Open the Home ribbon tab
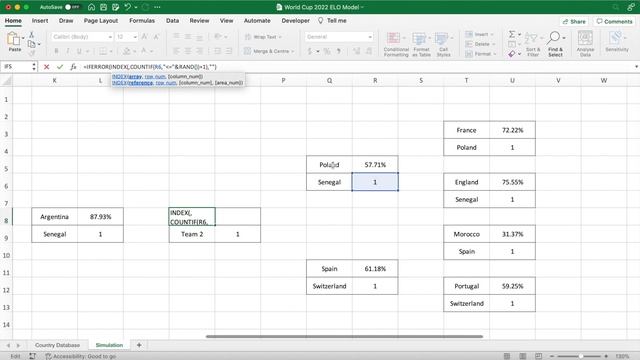 point(13,20)
